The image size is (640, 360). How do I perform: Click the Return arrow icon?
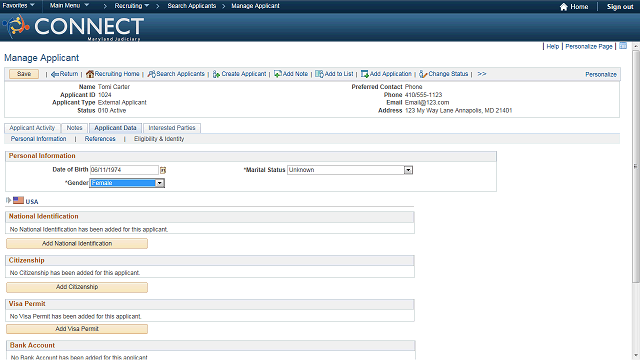point(55,74)
